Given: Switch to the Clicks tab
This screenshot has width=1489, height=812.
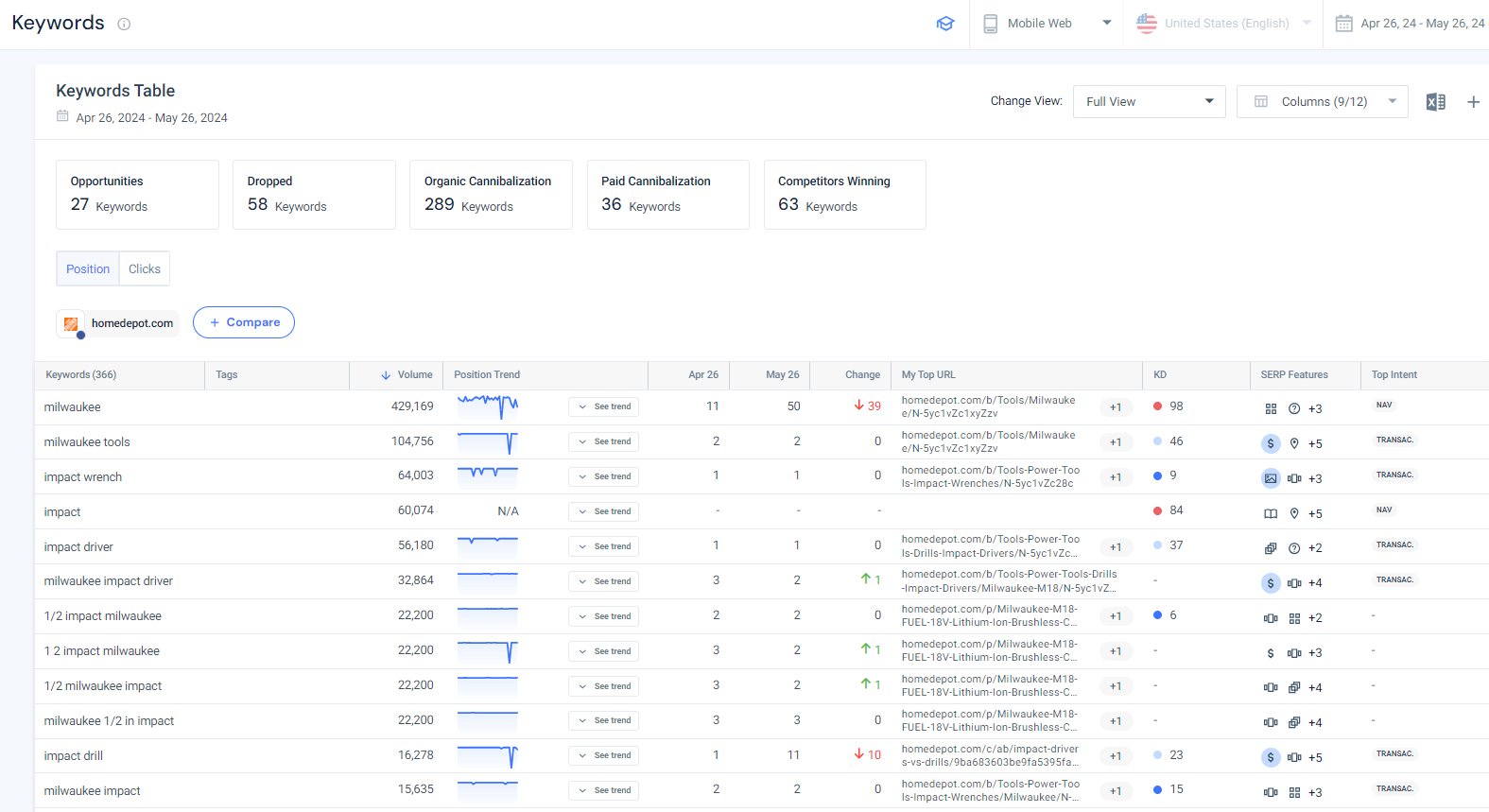Looking at the screenshot, I should [x=145, y=268].
